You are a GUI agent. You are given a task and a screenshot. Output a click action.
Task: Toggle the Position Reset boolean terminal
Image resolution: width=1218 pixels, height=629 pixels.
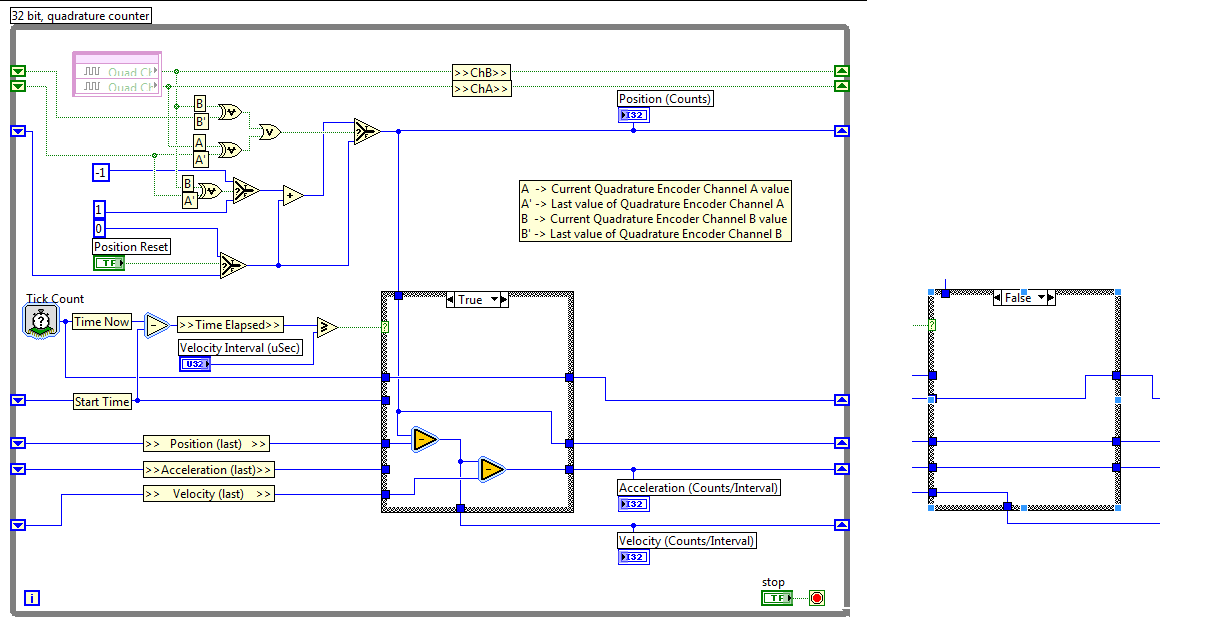pos(109,263)
